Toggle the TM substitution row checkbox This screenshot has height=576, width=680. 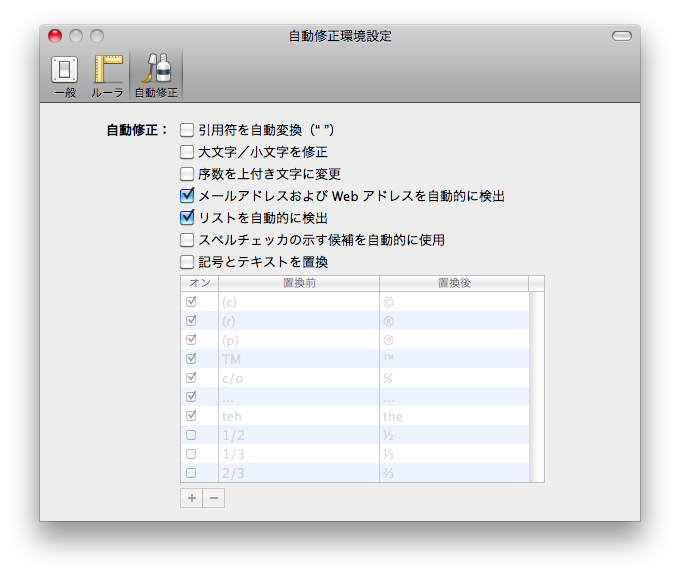(x=191, y=359)
